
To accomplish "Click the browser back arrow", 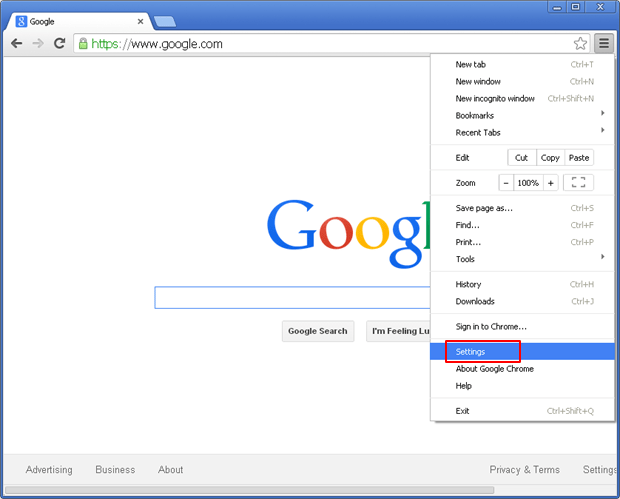I will (17, 43).
